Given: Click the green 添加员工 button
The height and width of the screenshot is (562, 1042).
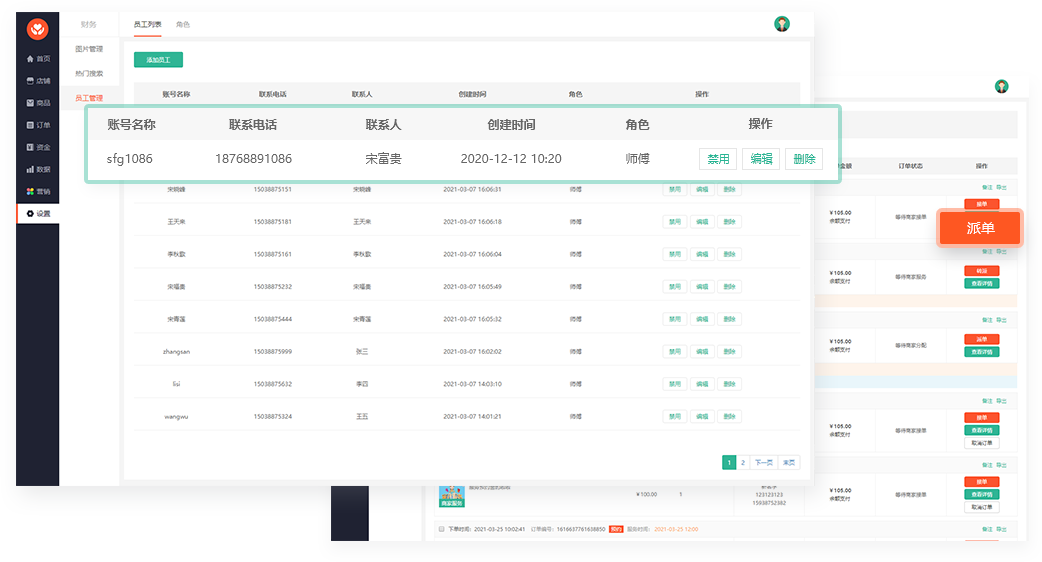Looking at the screenshot, I should (x=158, y=60).
